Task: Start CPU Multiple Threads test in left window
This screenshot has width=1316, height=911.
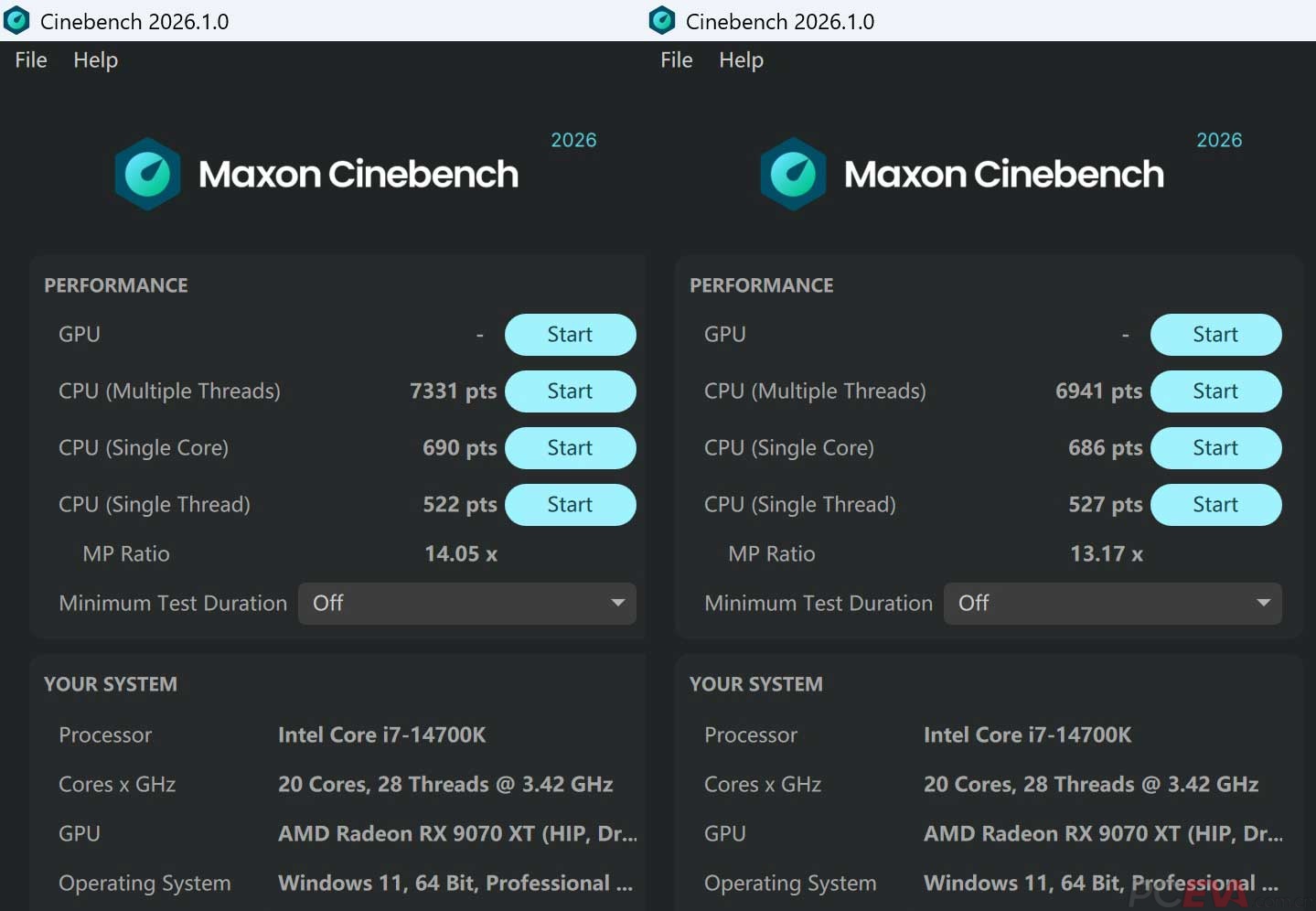Action: [571, 391]
